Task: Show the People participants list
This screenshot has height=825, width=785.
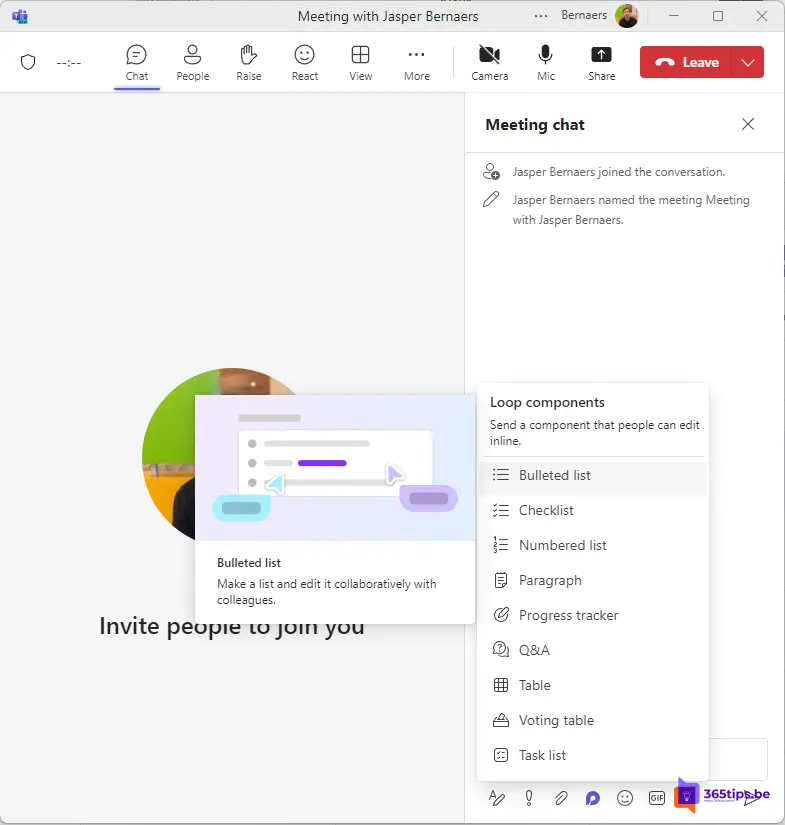Action: click(193, 63)
